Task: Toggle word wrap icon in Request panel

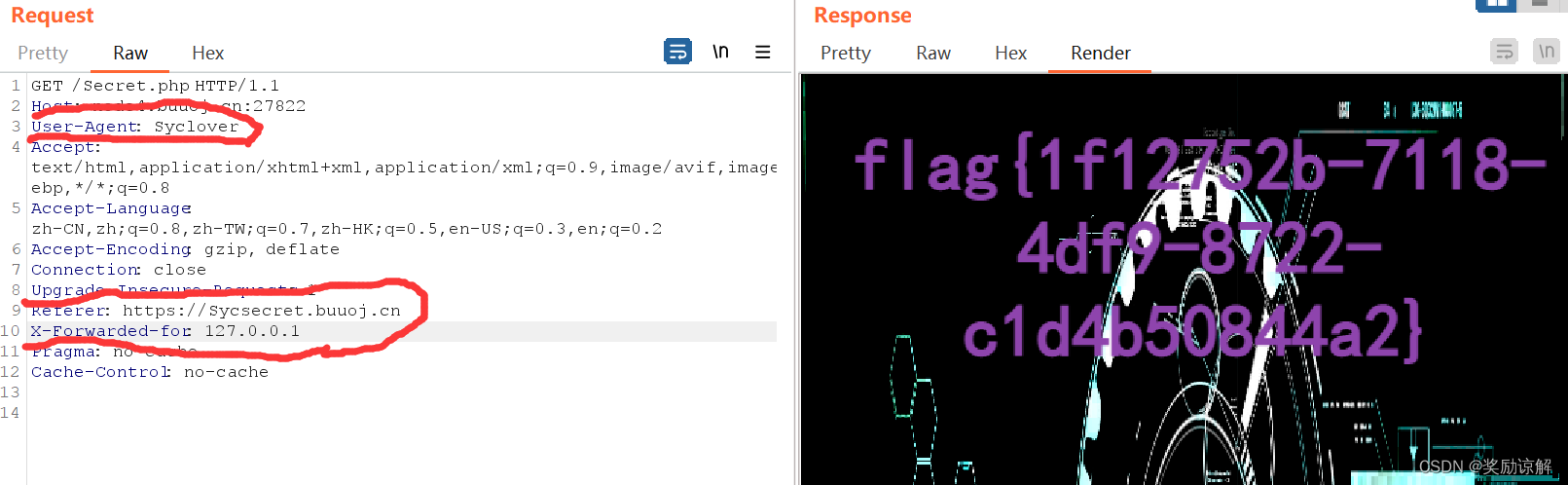Action: 677,51
